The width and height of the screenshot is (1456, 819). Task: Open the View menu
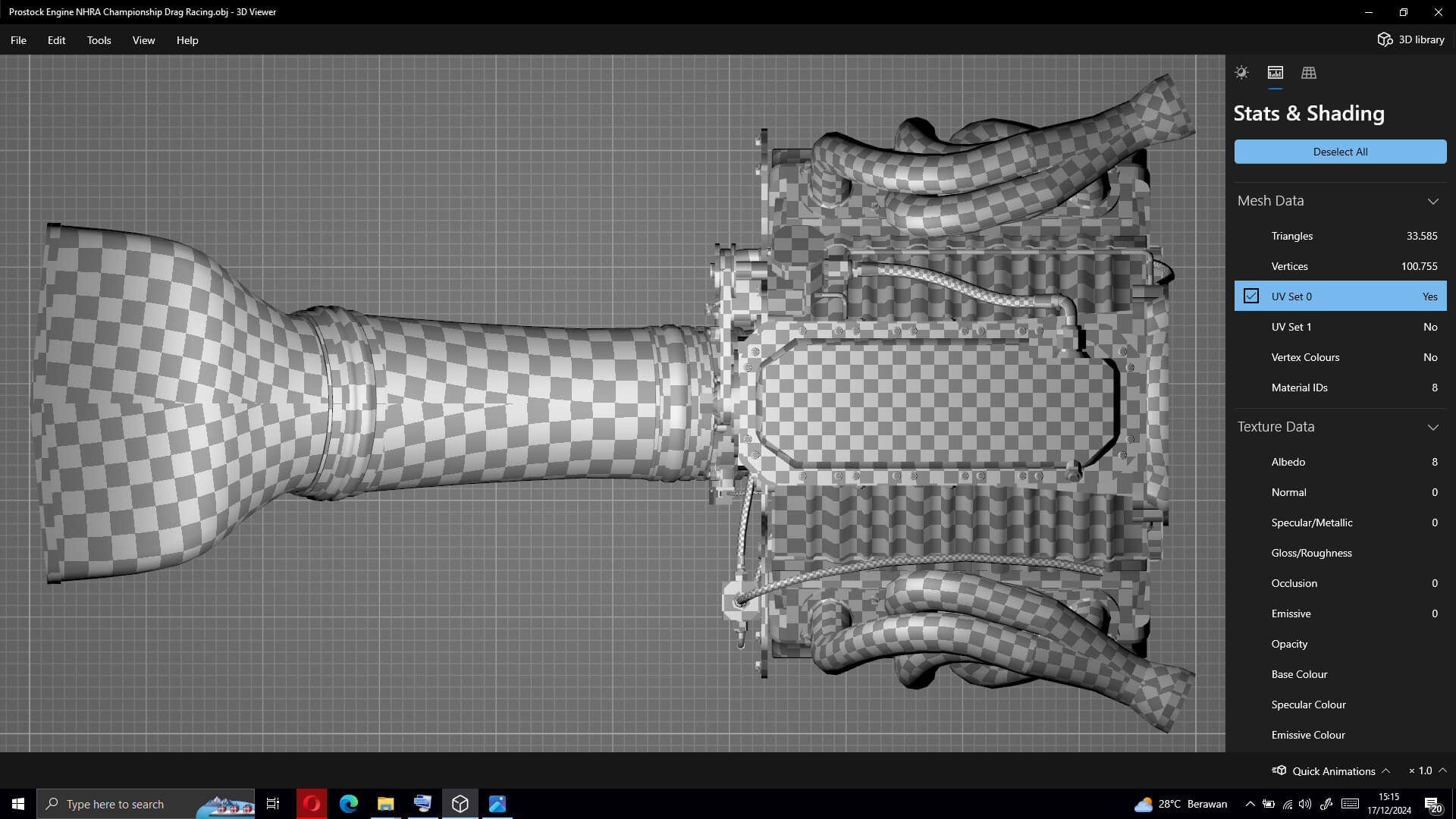pyautogui.click(x=143, y=40)
